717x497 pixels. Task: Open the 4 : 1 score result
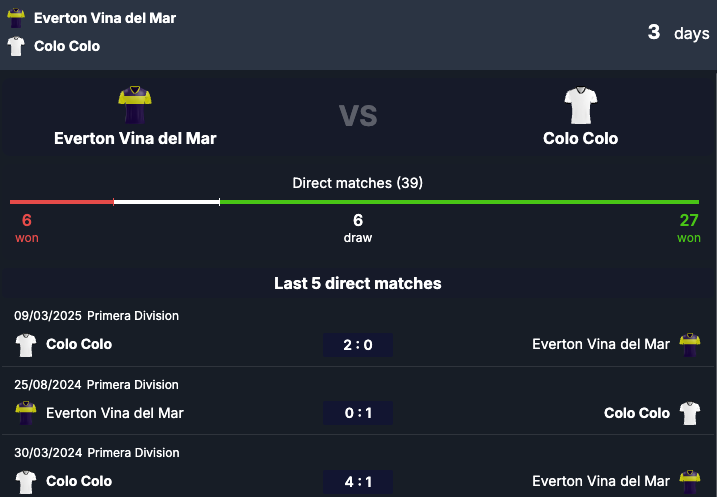tap(358, 482)
